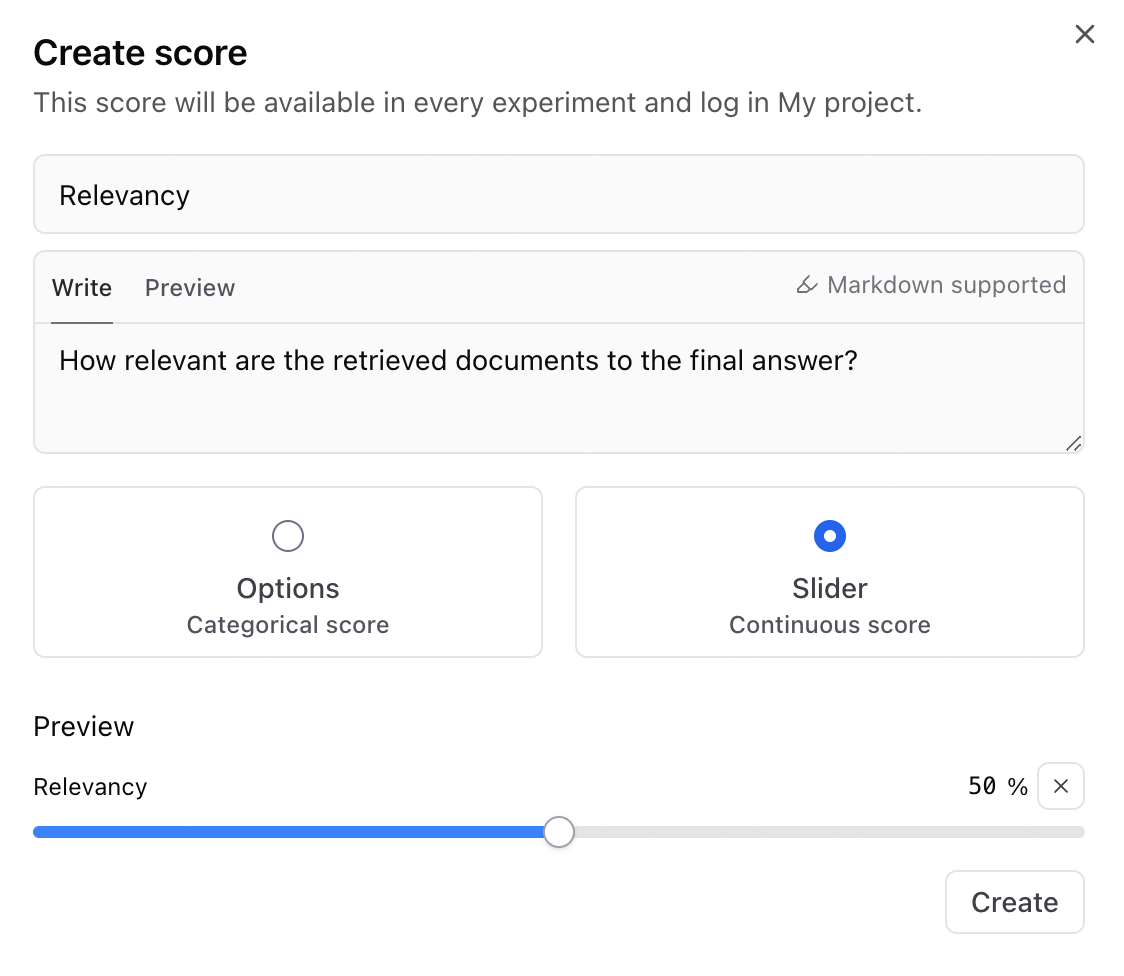
Task: Click the Markdown supported label
Action: [x=945, y=285]
